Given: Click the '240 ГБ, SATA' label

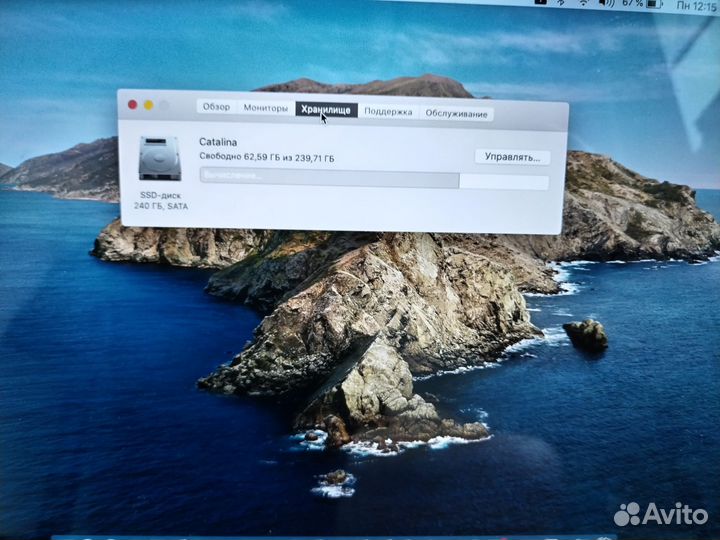Looking at the screenshot, I should click(161, 206).
